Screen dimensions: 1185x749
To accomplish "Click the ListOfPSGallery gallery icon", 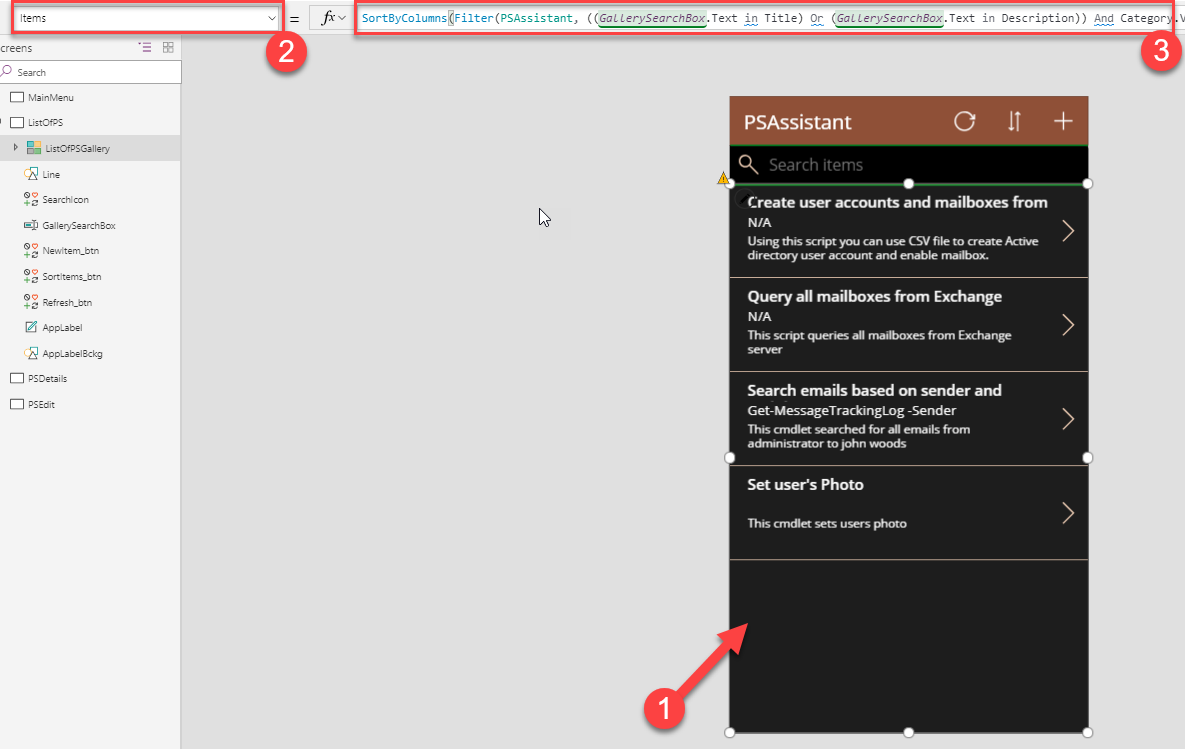I will [34, 148].
